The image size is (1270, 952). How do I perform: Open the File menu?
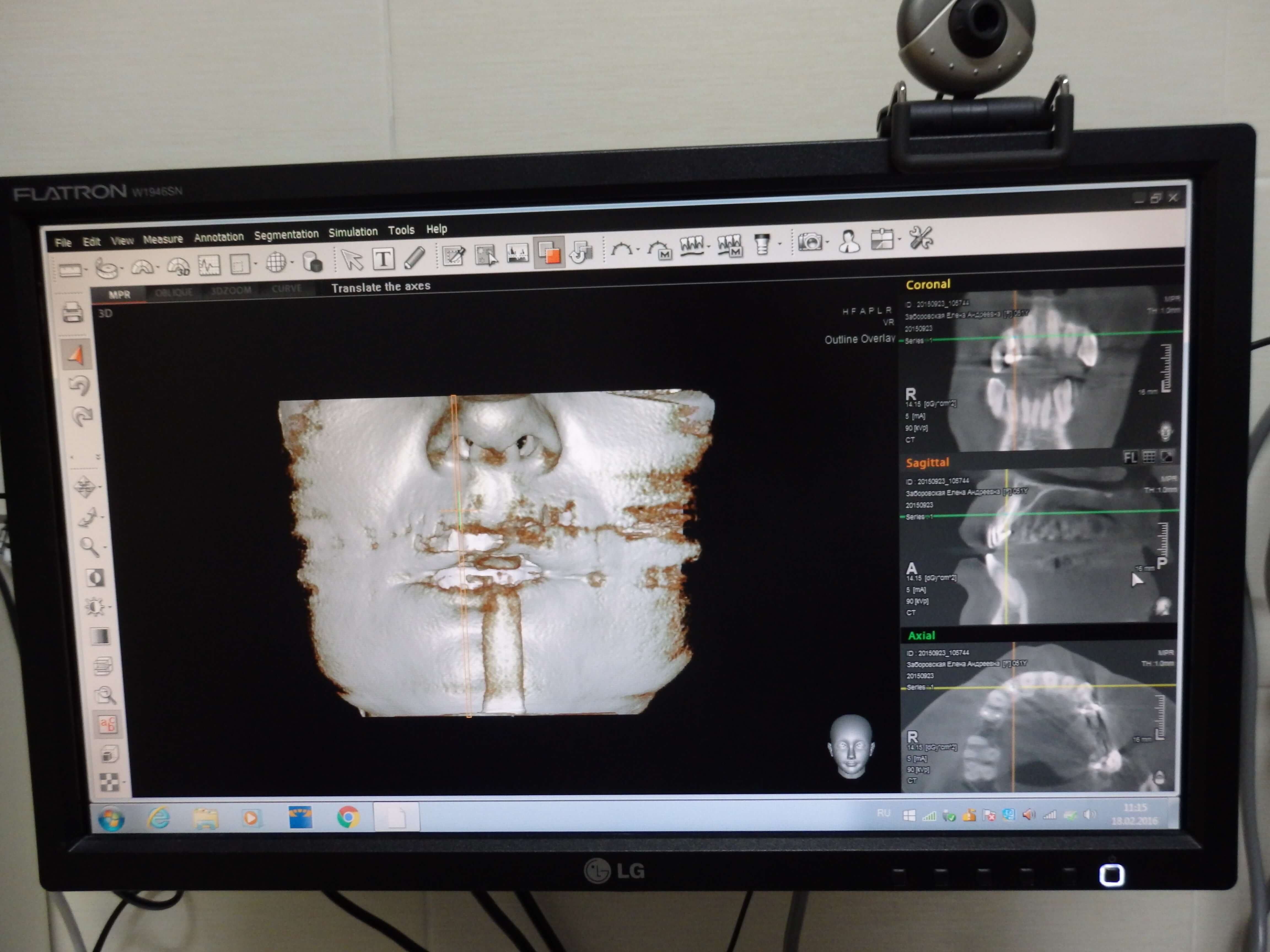[63, 243]
